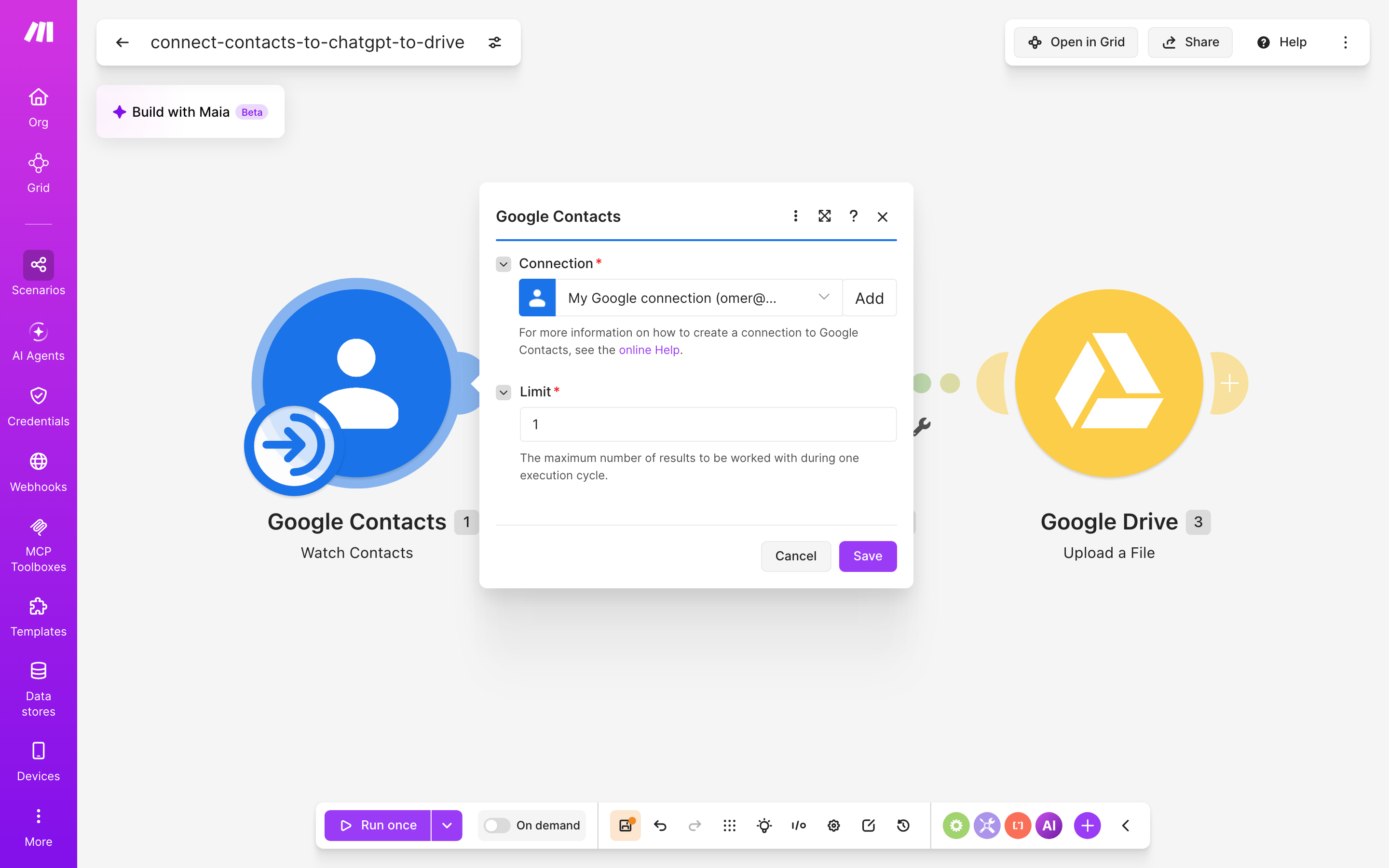This screenshot has height=868, width=1389.
Task: Open Devices in the sidebar
Action: point(39,762)
